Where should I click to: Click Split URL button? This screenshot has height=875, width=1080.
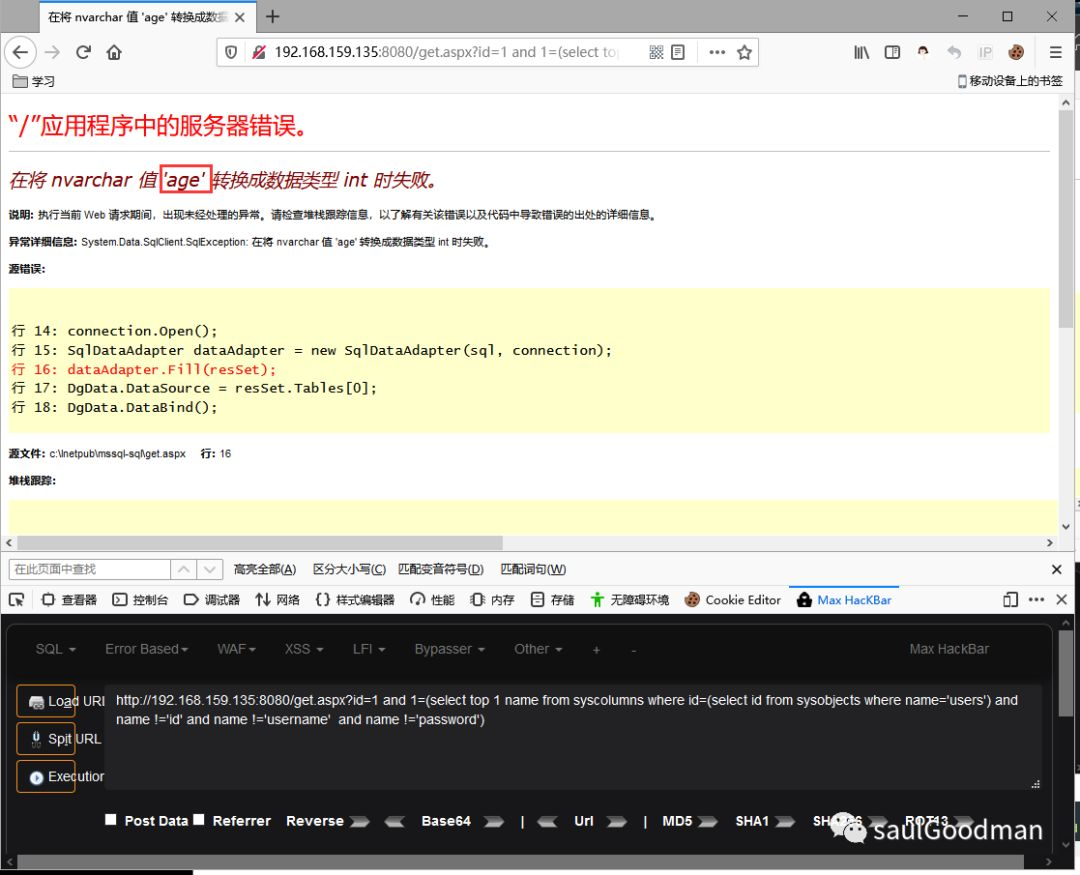point(46,739)
